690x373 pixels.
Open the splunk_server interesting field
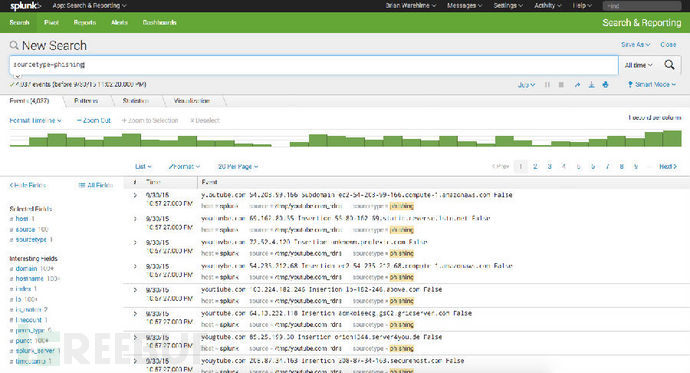(x=35, y=351)
